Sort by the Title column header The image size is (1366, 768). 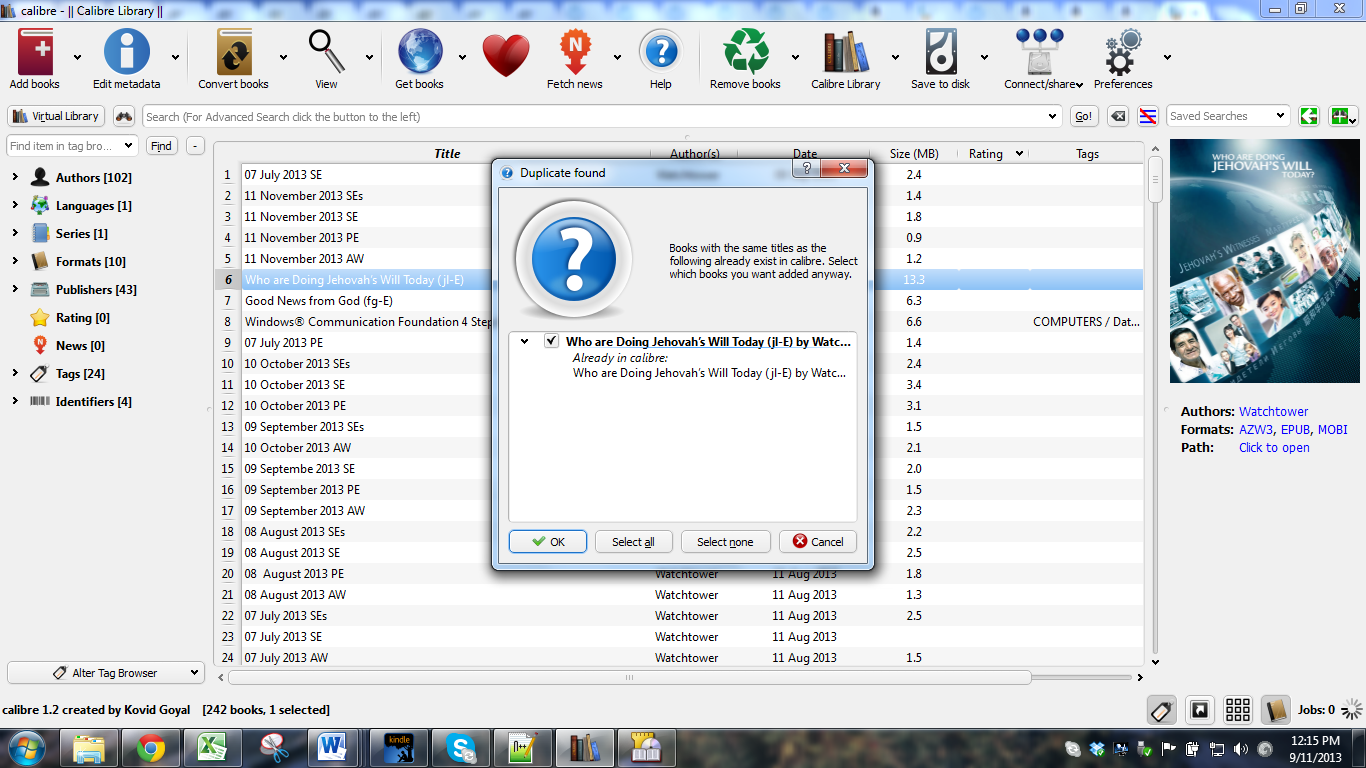[447, 154]
